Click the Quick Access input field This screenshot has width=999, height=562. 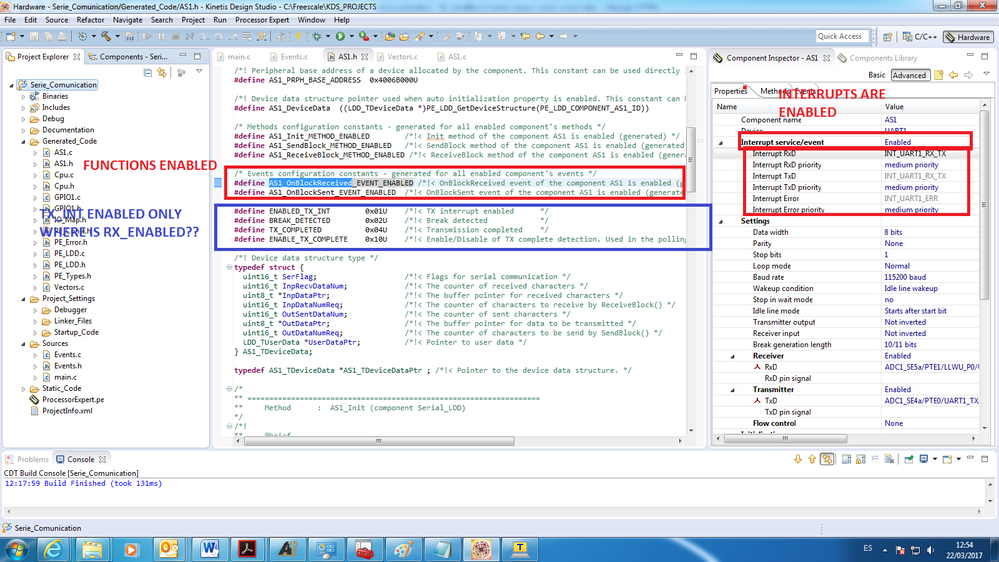click(x=841, y=36)
